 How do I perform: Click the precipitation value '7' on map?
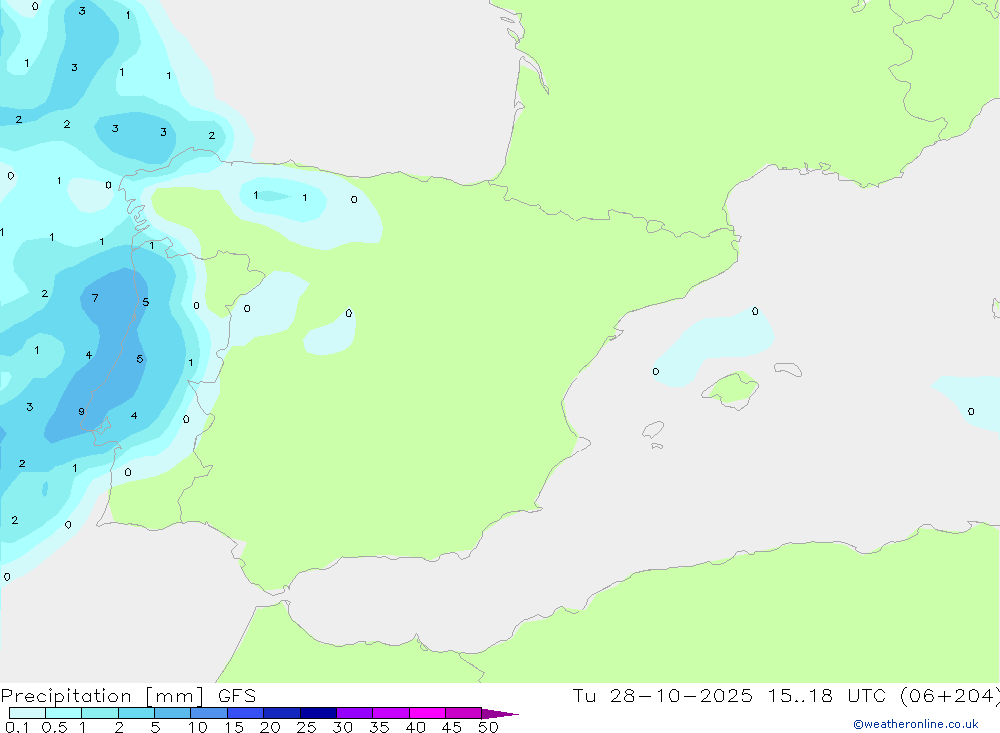95,298
